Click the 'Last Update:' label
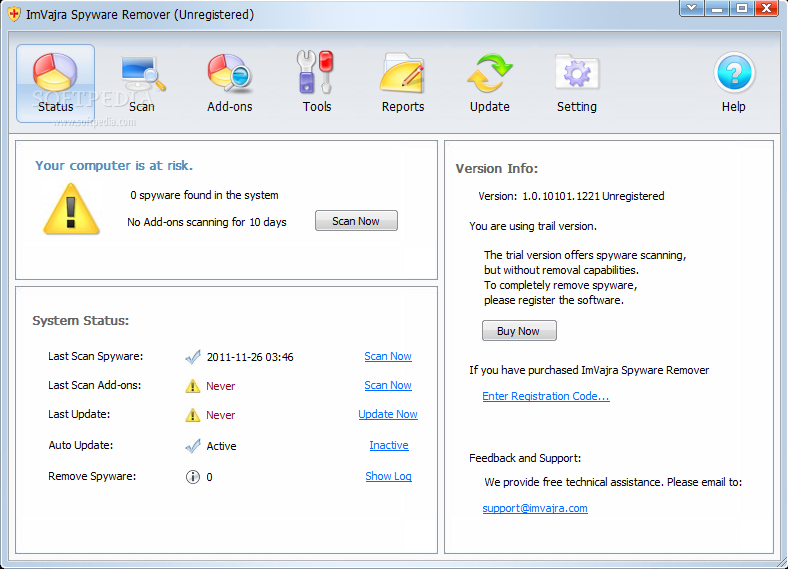This screenshot has width=788, height=569. tap(79, 414)
